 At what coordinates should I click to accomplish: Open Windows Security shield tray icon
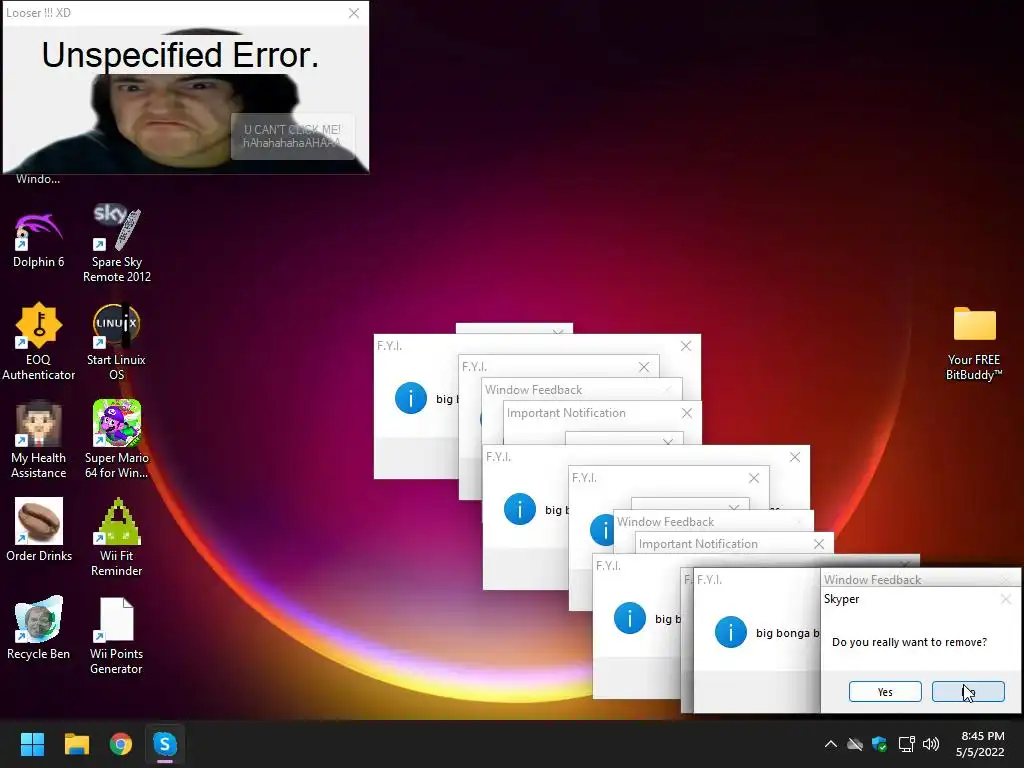(x=880, y=744)
